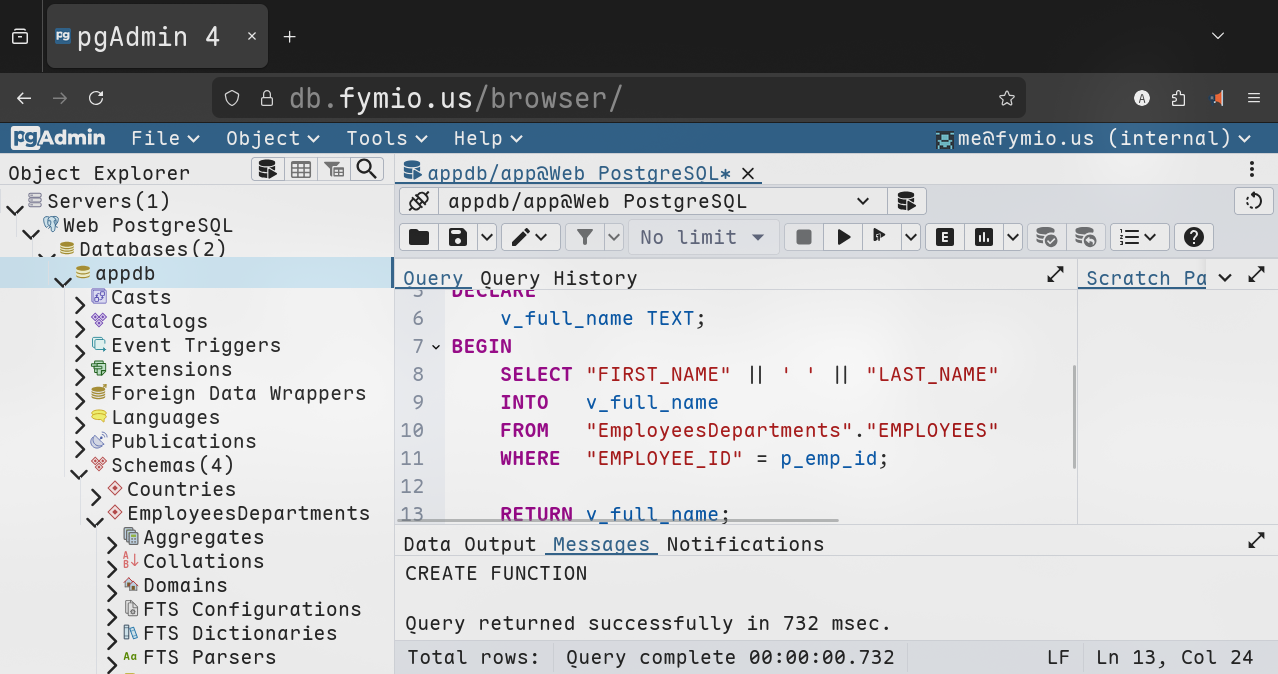Open the me@fymio.us user account menu
This screenshot has width=1278, height=674.
pyautogui.click(x=1093, y=139)
